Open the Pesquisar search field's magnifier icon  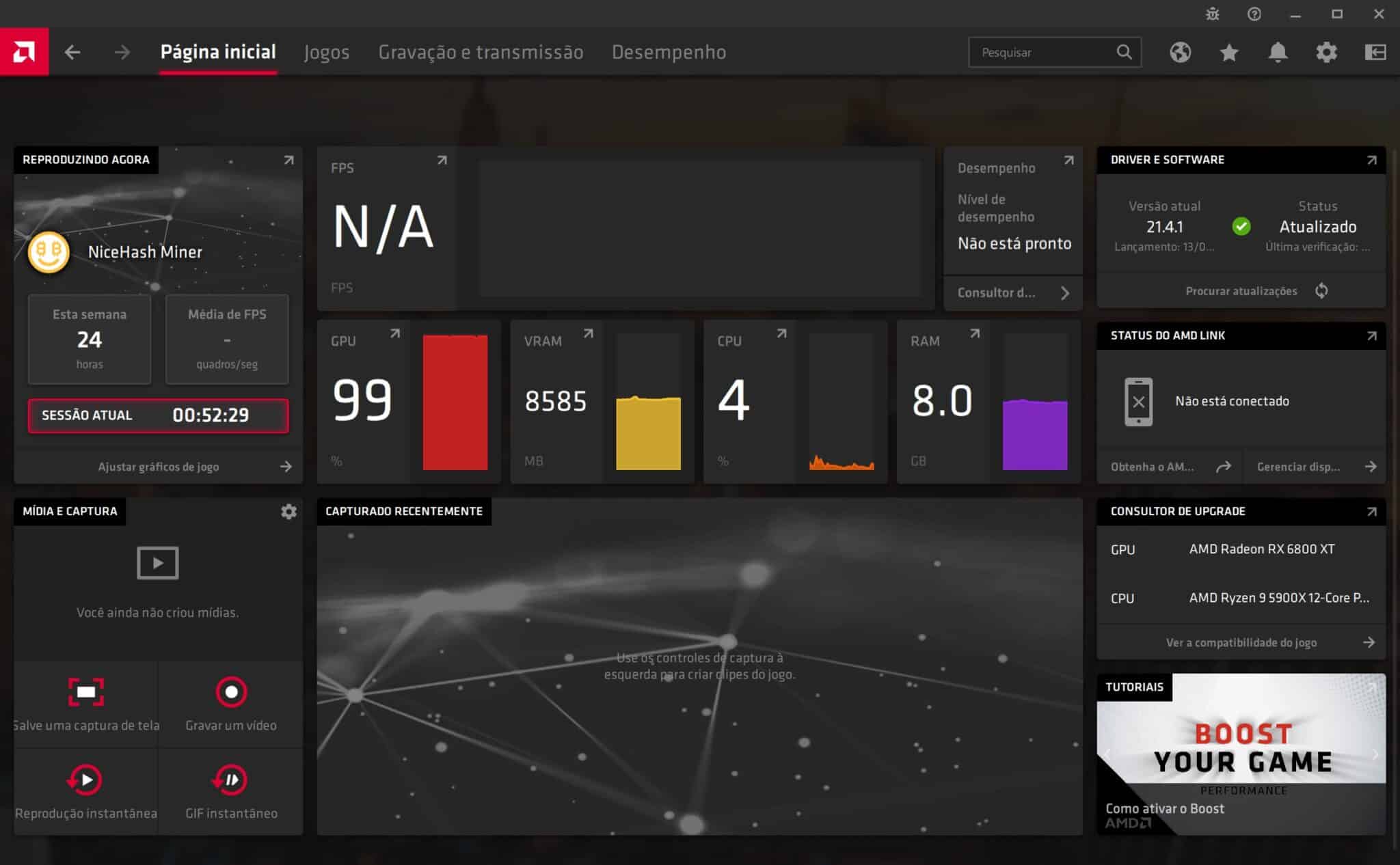1124,52
